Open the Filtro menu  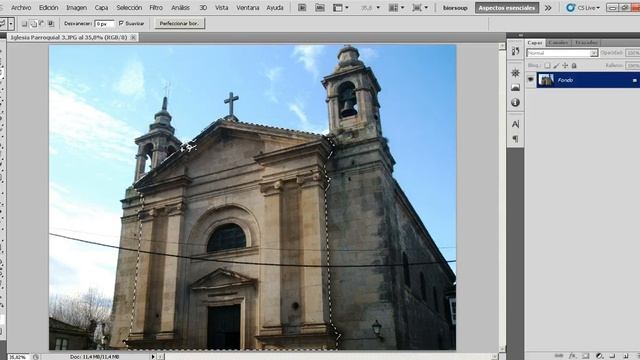tap(156, 7)
